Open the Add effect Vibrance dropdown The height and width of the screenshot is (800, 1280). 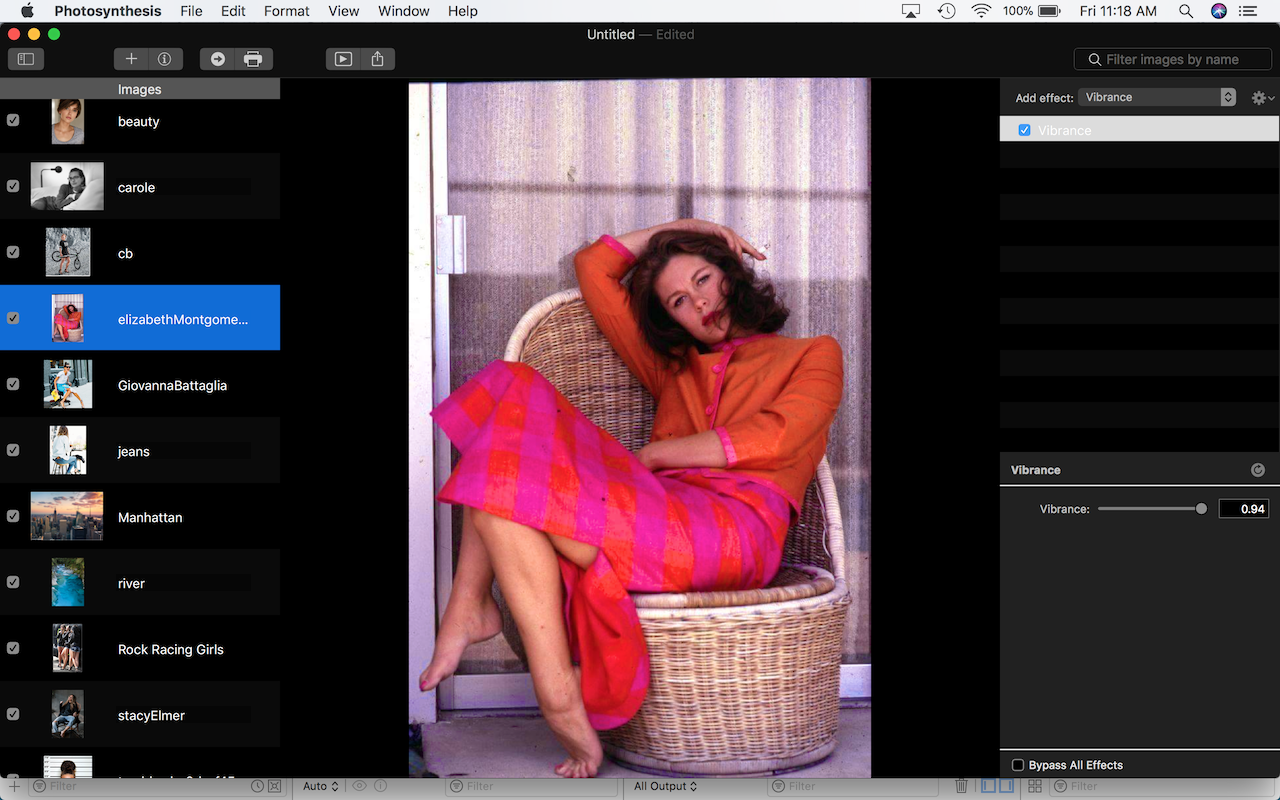tap(1157, 97)
